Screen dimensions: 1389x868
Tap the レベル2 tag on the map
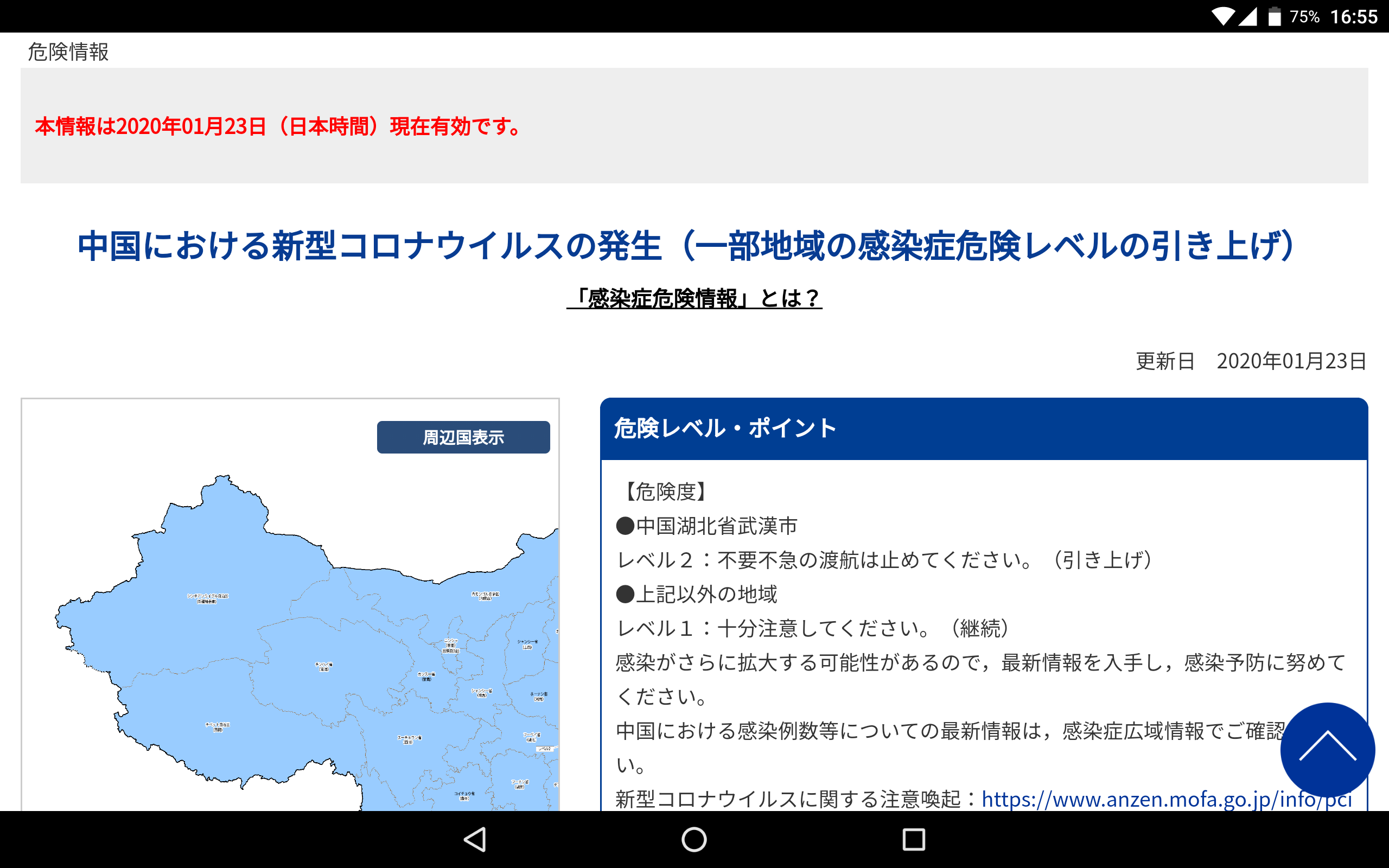[x=545, y=749]
